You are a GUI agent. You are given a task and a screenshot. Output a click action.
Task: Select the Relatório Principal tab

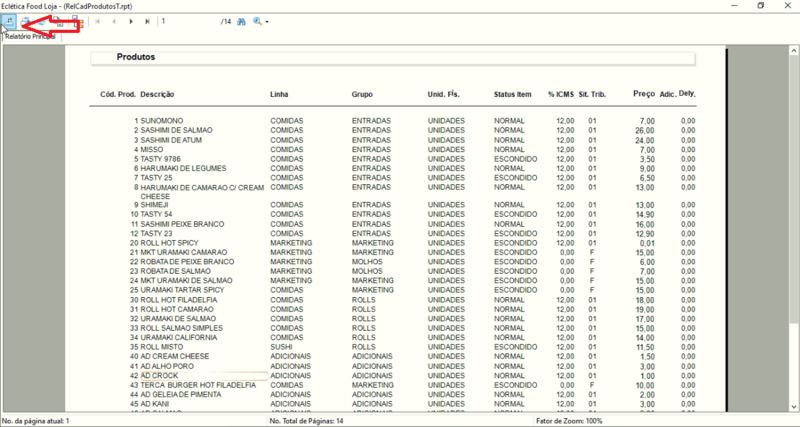point(31,37)
